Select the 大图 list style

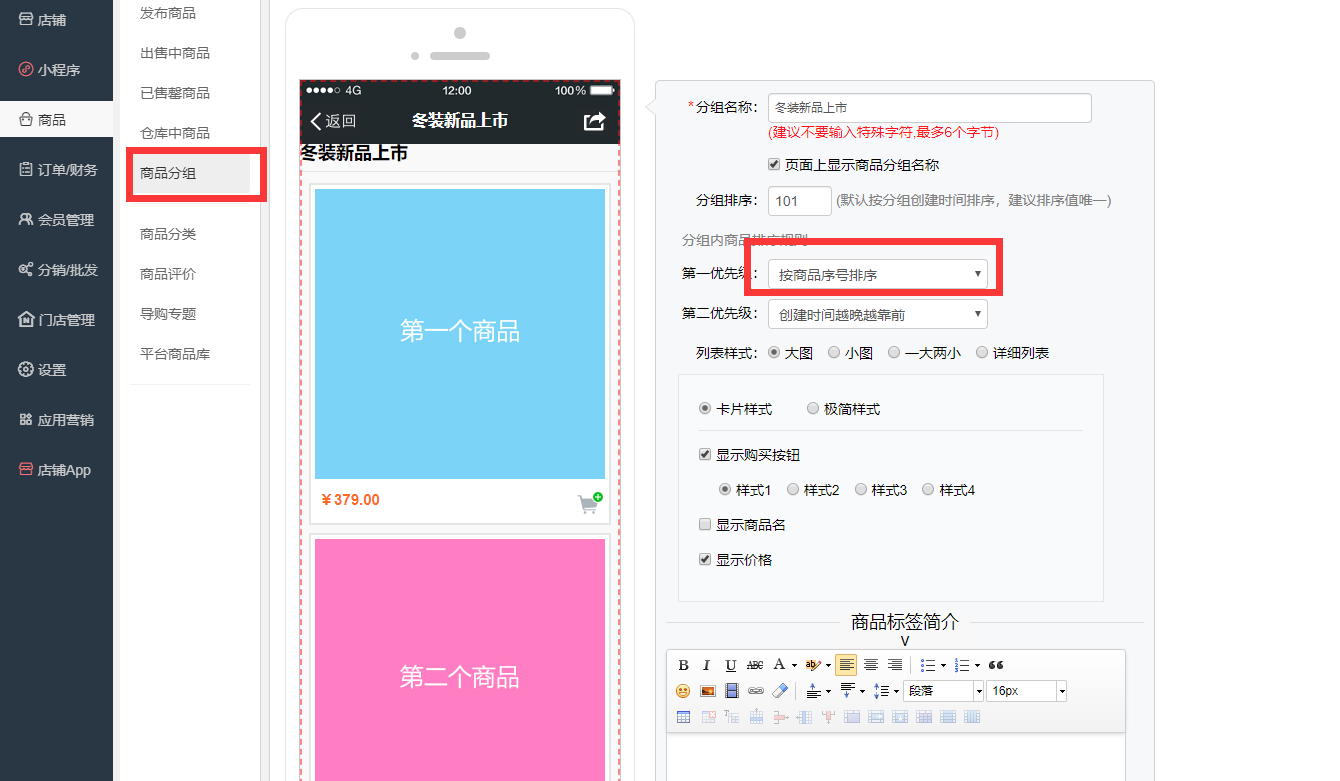[774, 352]
